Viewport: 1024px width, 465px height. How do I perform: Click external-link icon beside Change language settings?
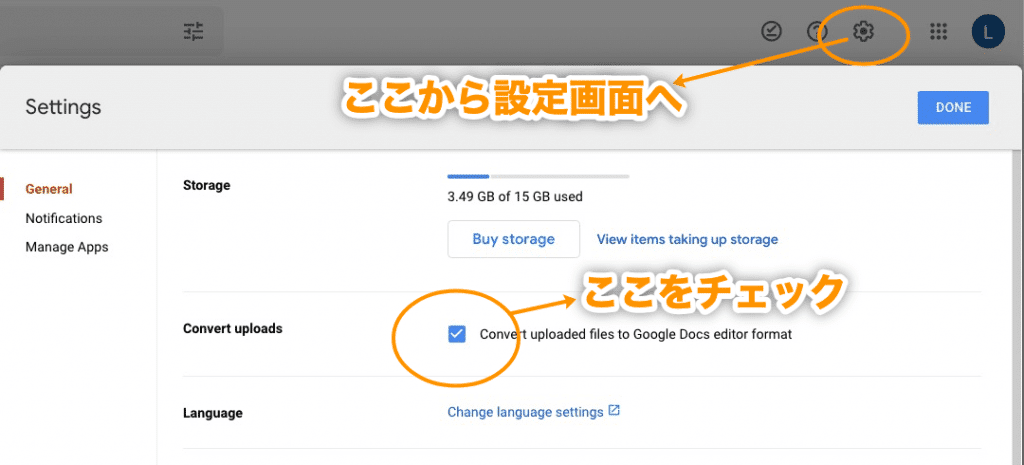[615, 411]
